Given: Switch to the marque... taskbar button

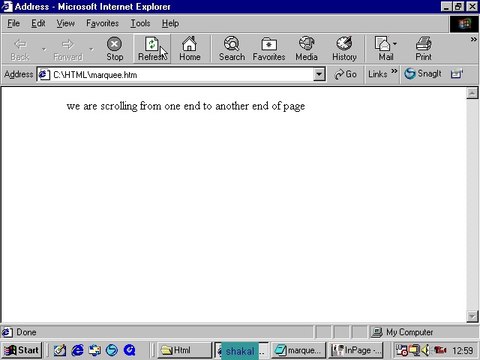Looking at the screenshot, I should pos(299,350).
